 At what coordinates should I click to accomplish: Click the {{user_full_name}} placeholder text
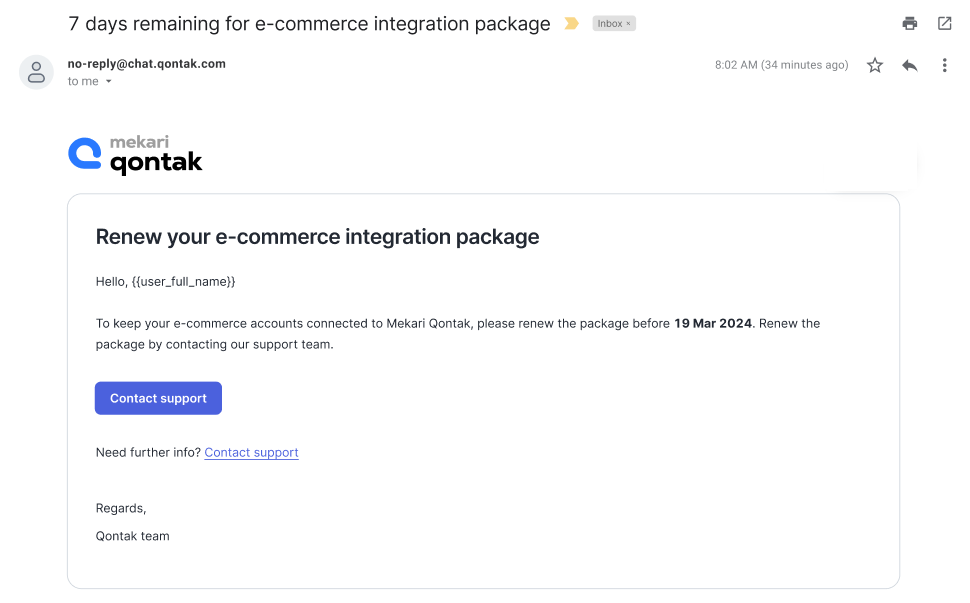click(183, 282)
